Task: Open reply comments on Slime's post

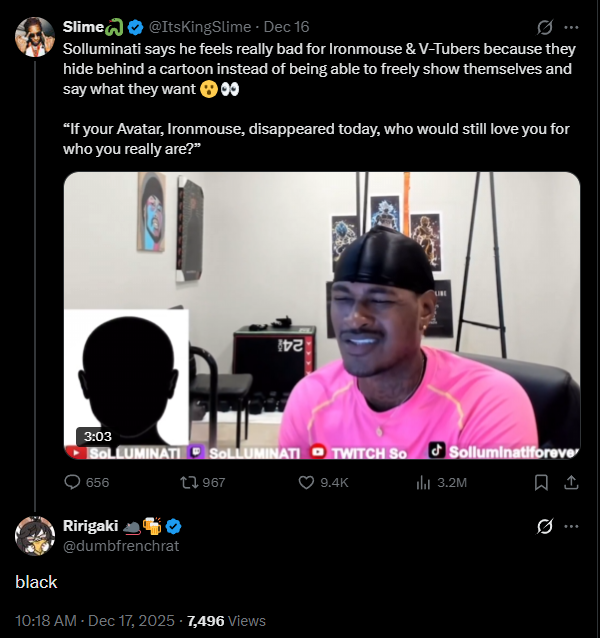Action: pyautogui.click(x=87, y=483)
